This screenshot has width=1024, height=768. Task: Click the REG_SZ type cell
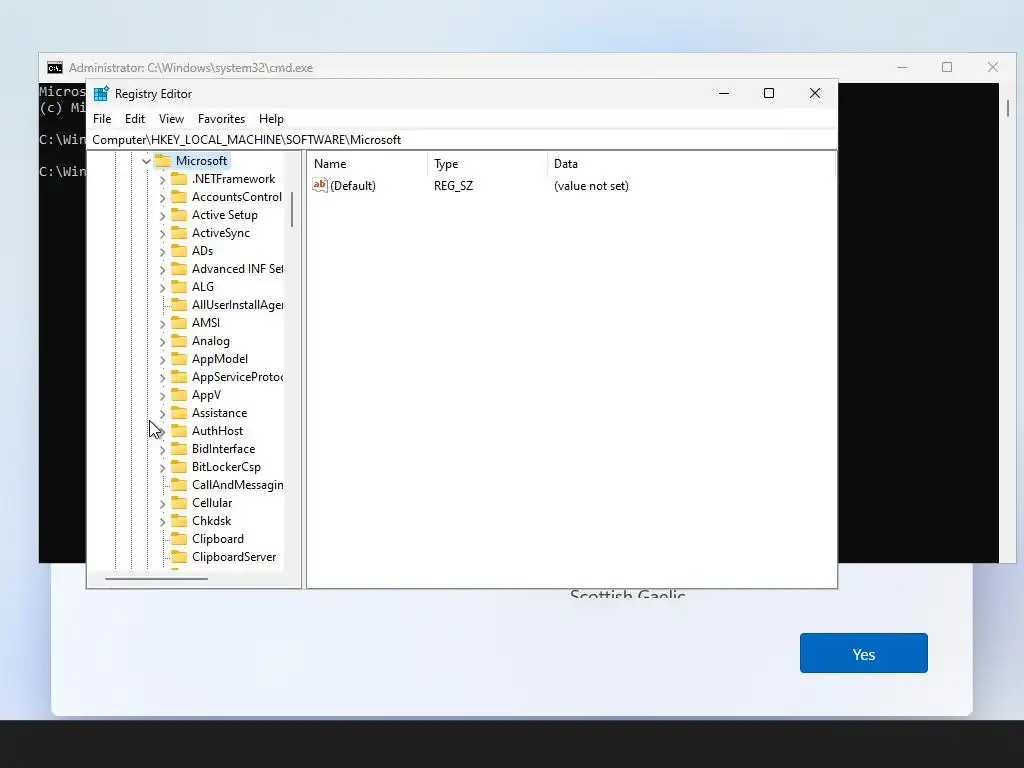pyautogui.click(x=453, y=186)
